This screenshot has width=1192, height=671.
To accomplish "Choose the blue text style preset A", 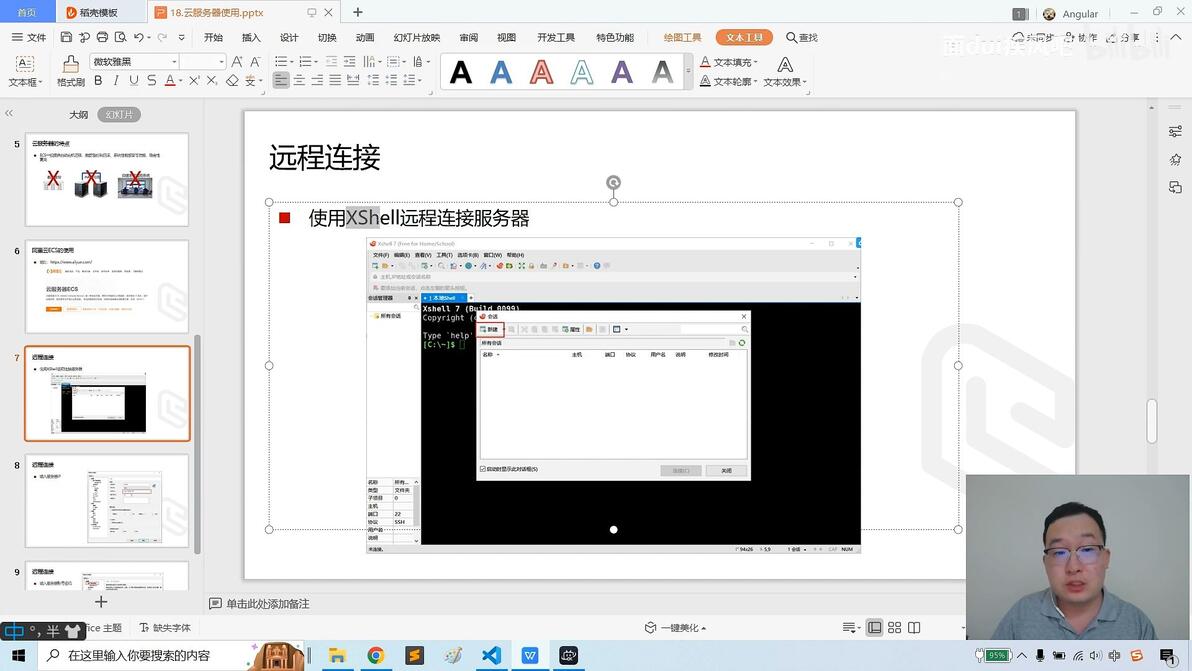I will pos(501,73).
